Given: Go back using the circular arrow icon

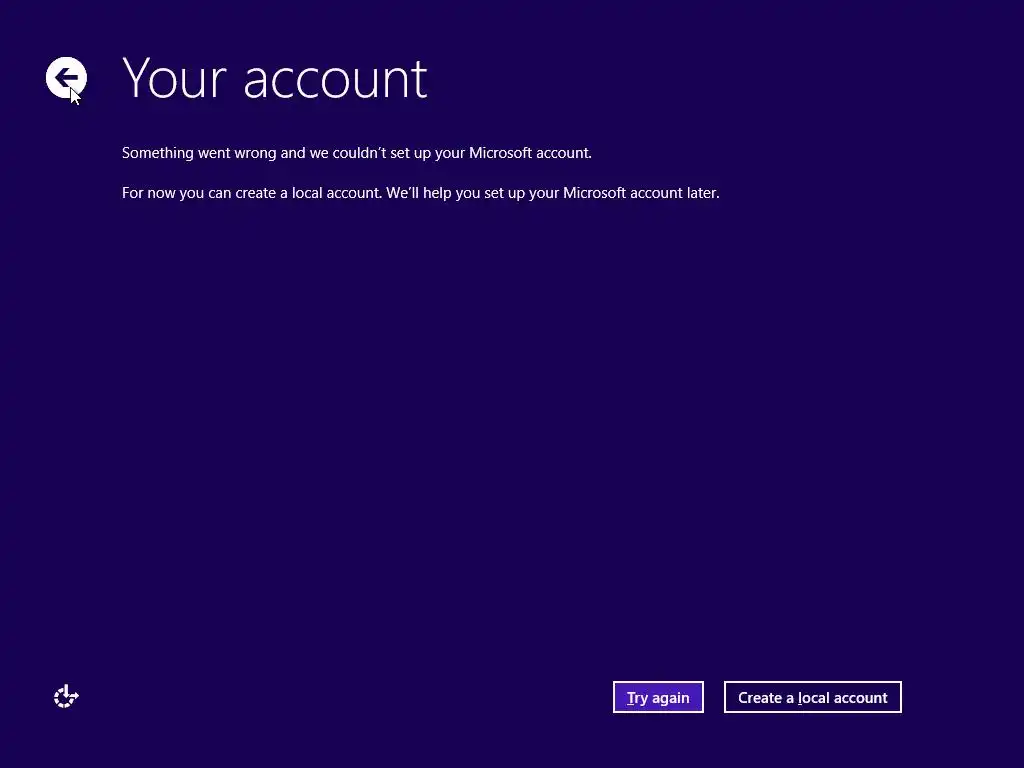Looking at the screenshot, I should (x=66, y=77).
